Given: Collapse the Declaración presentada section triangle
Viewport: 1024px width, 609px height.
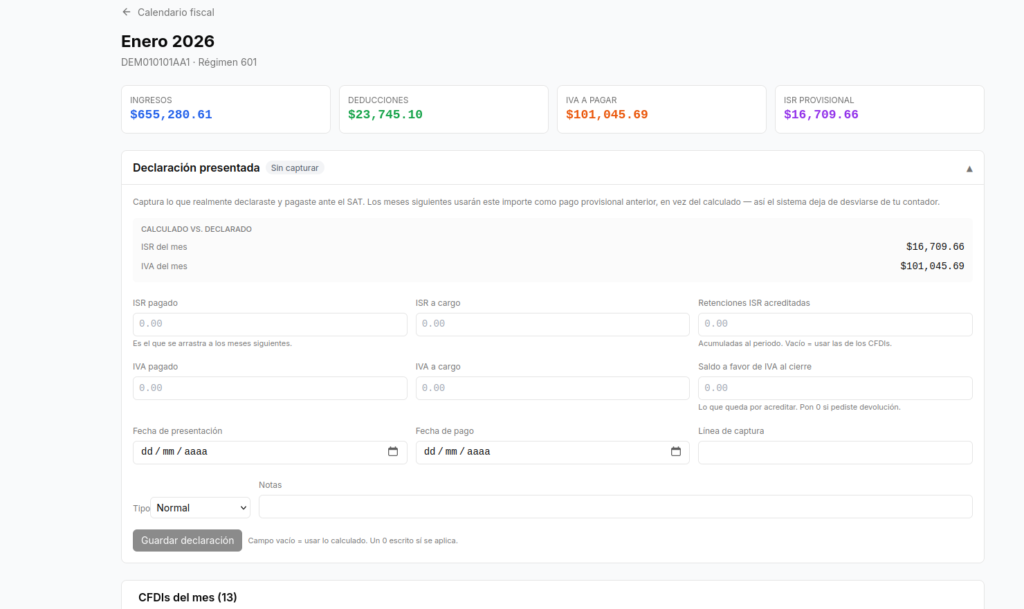Looking at the screenshot, I should click(969, 169).
